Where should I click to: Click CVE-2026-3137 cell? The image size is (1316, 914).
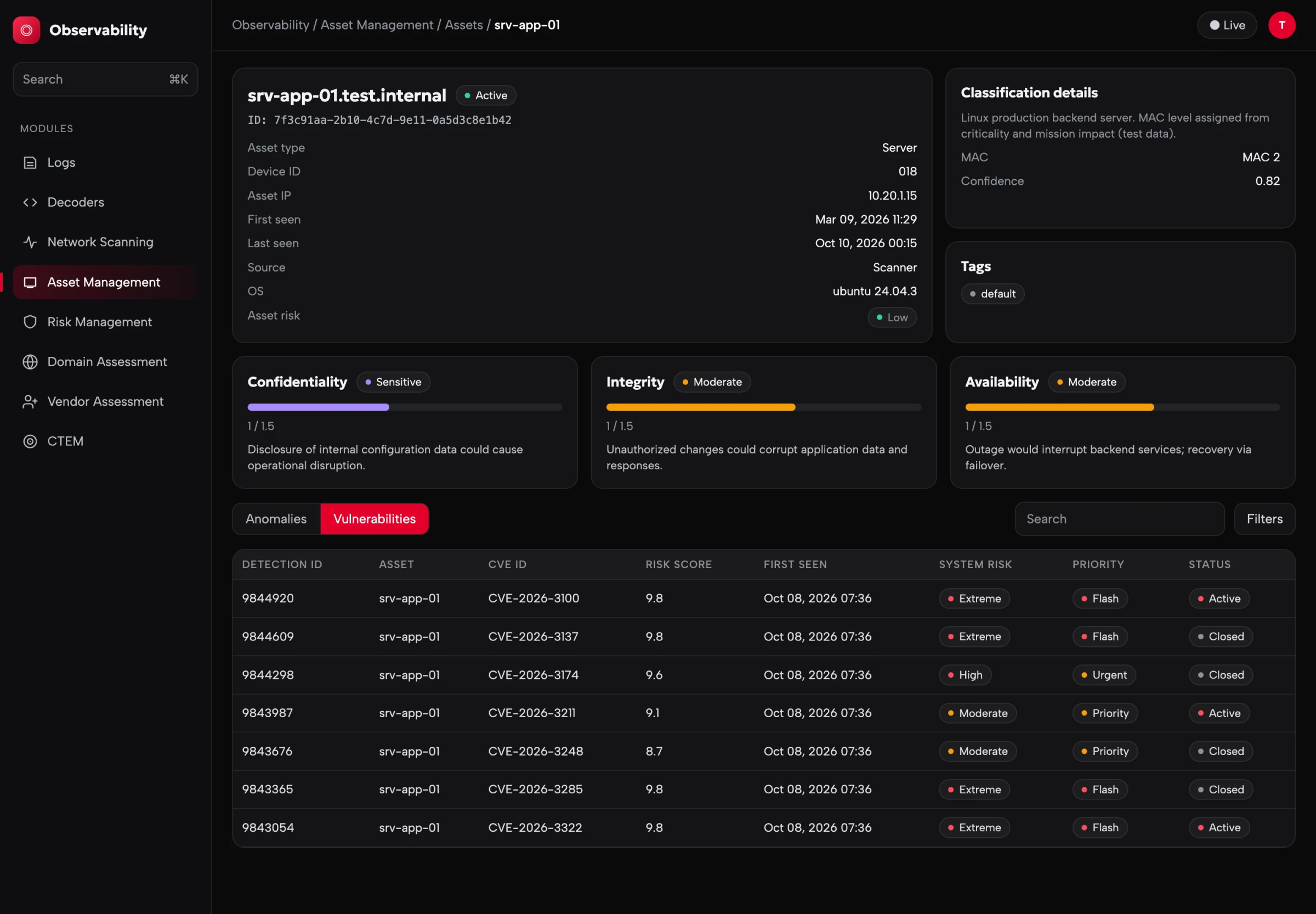coord(533,637)
